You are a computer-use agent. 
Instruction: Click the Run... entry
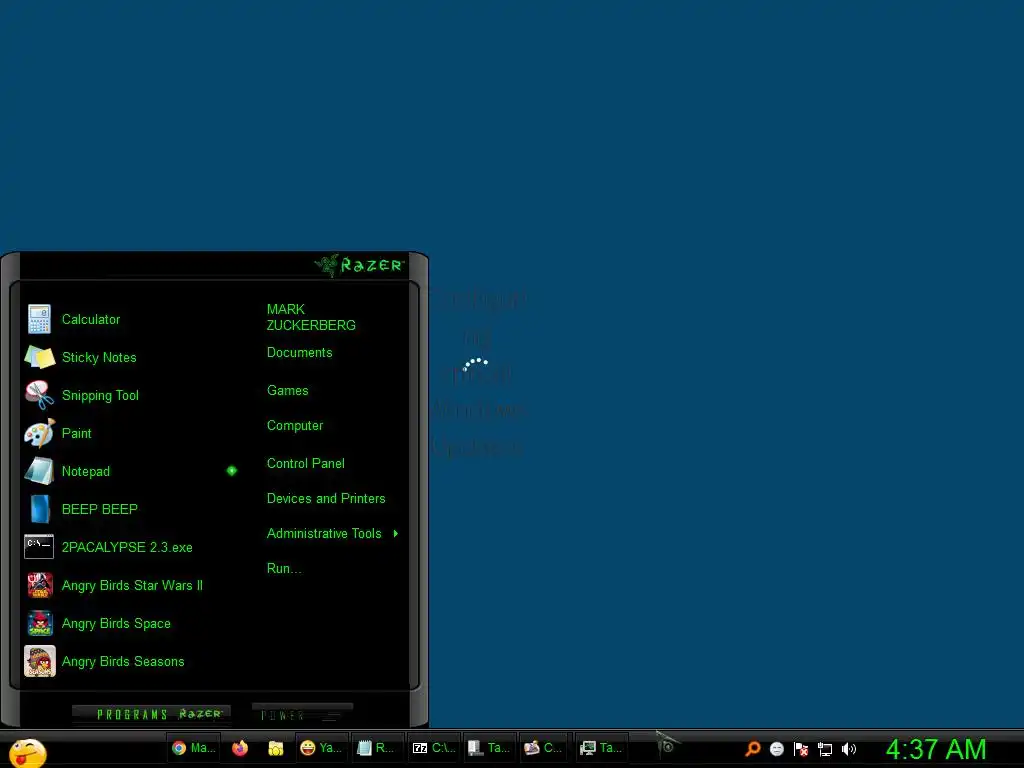point(284,569)
